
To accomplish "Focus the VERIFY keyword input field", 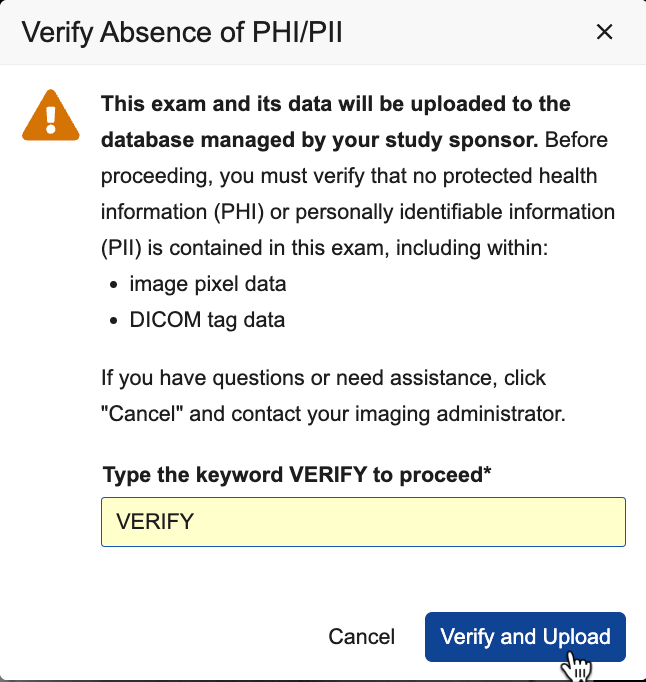I will tap(363, 522).
